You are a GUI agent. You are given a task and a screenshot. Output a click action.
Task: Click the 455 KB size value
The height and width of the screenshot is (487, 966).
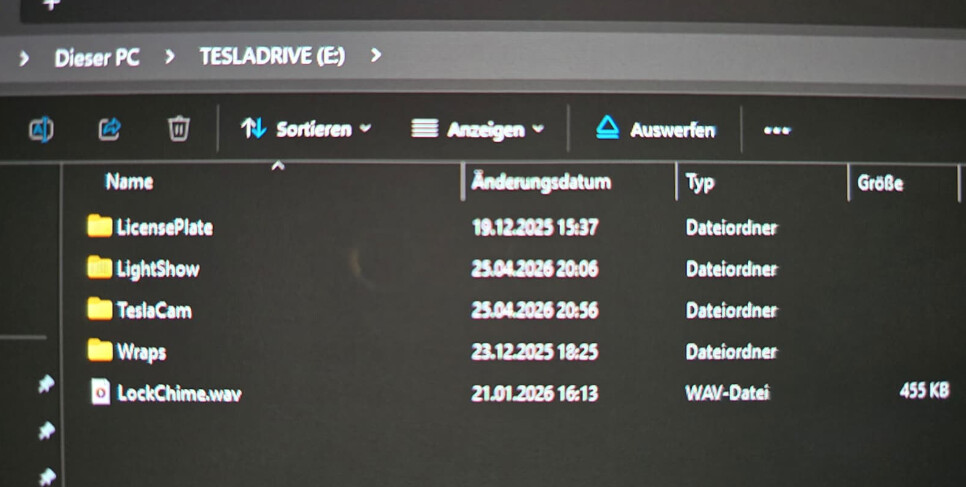[x=924, y=390]
